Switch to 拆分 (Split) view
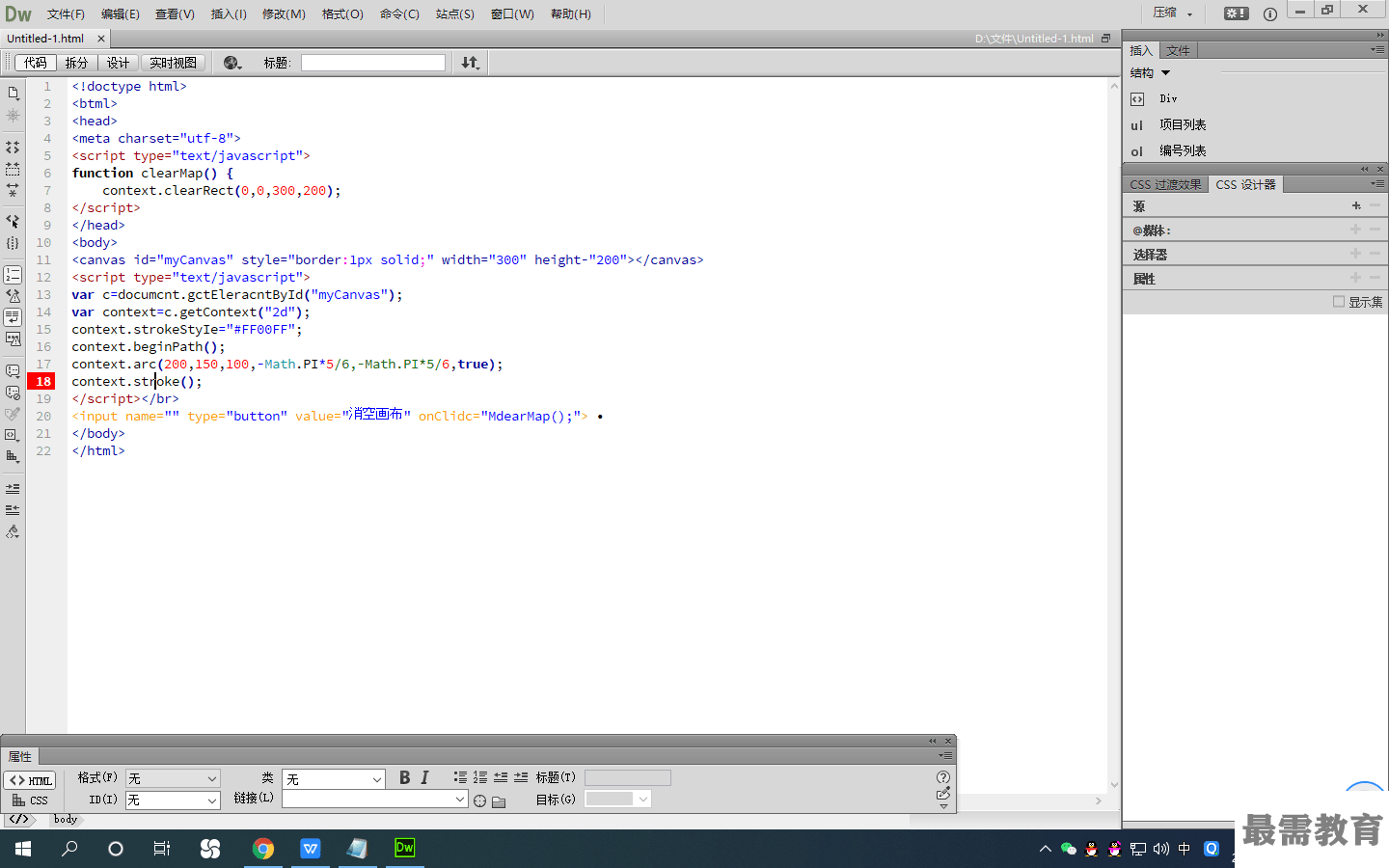This screenshot has height=868, width=1389. click(76, 63)
